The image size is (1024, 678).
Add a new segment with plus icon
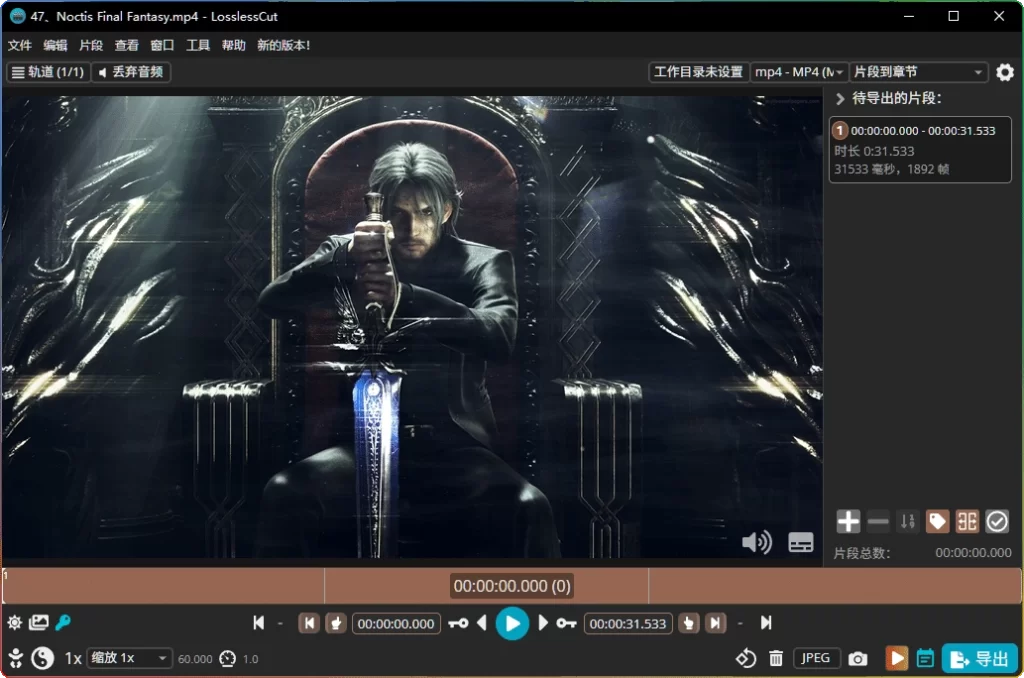848,521
